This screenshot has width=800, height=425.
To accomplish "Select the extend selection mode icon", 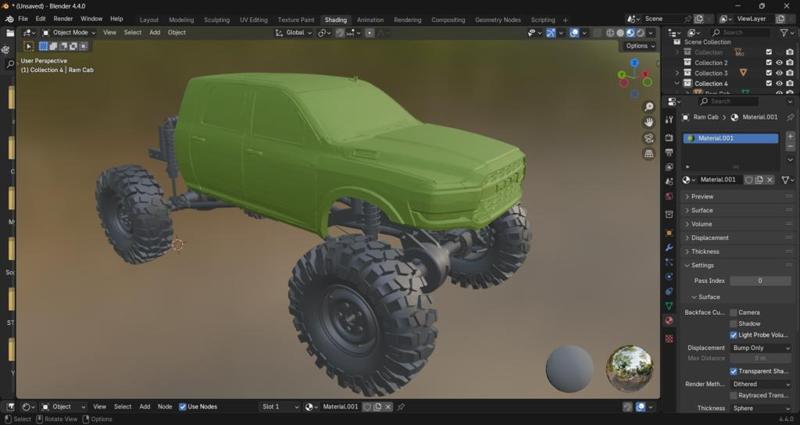I will (x=54, y=46).
